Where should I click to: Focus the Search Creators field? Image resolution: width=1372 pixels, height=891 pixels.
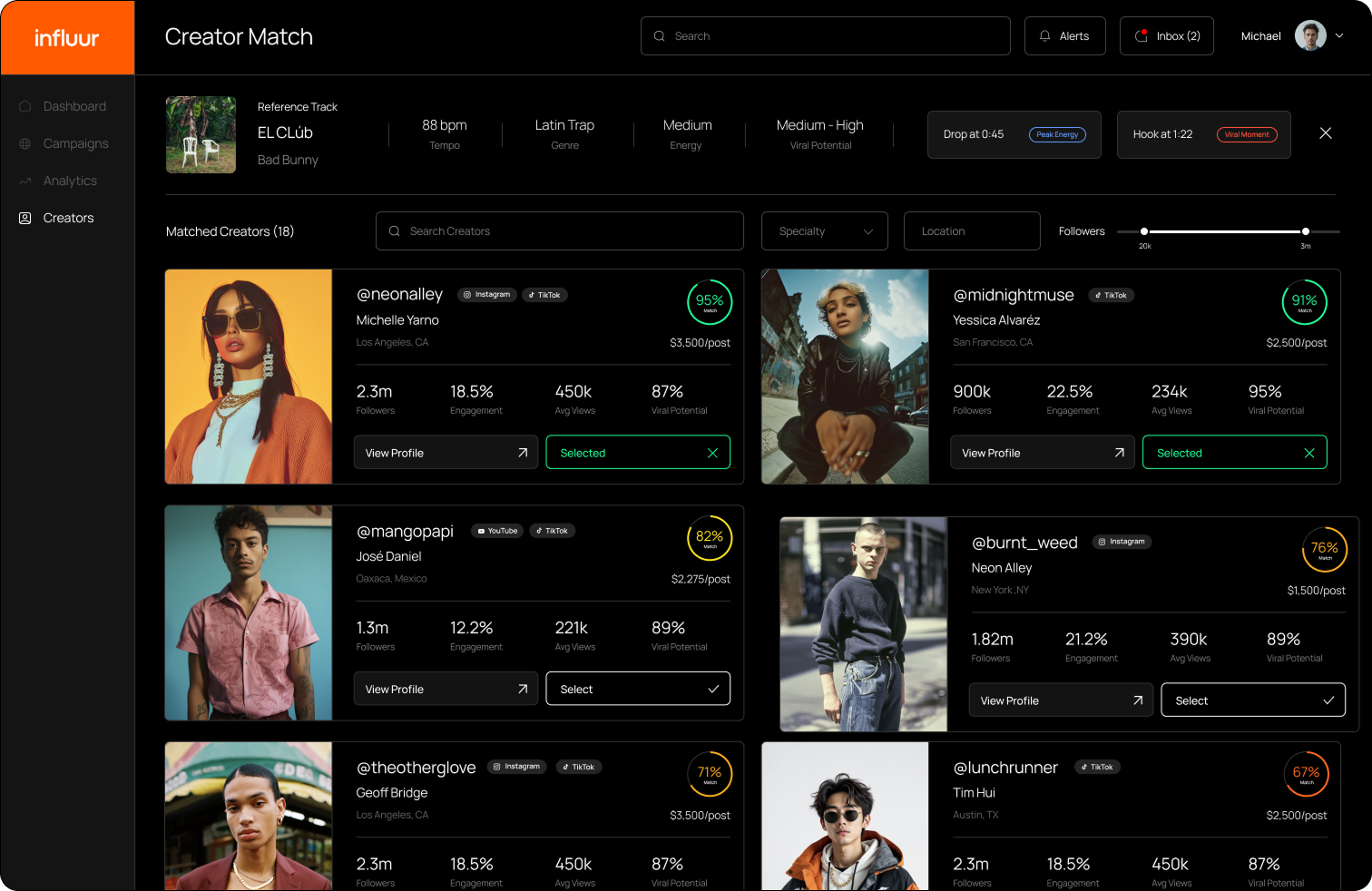(560, 231)
